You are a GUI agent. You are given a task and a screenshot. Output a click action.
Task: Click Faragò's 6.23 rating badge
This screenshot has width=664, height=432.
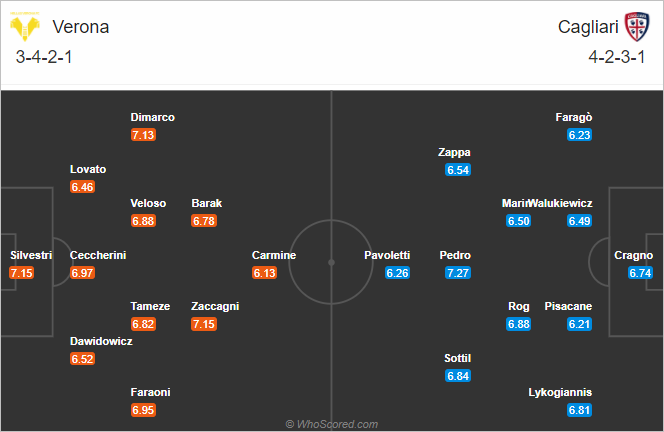(580, 135)
